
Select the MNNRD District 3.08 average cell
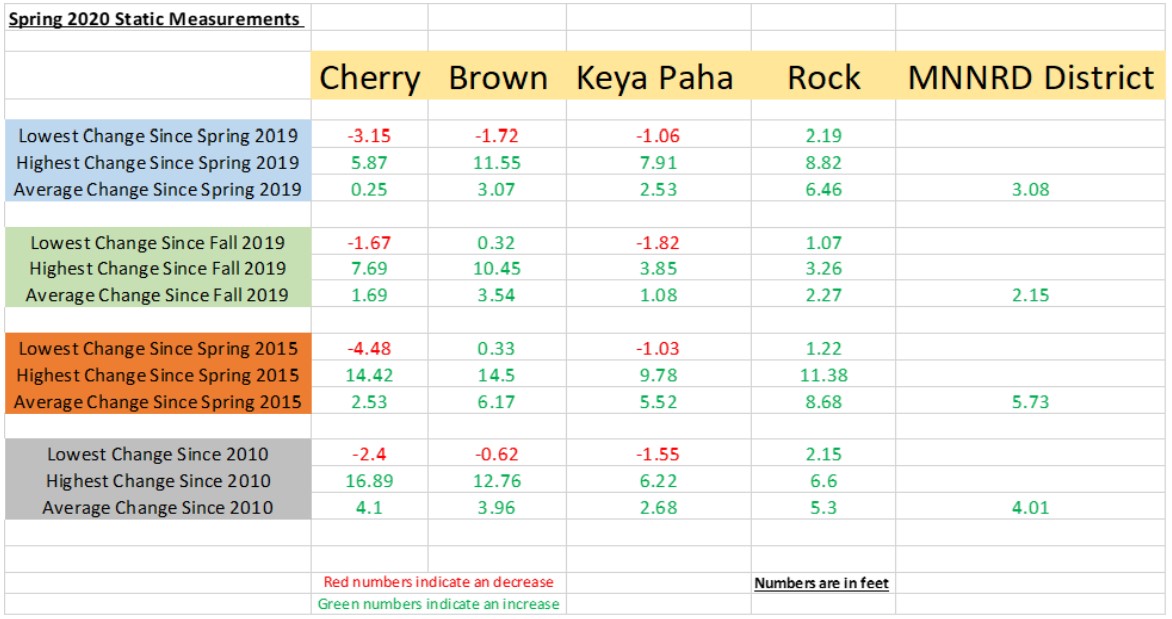1030,189
